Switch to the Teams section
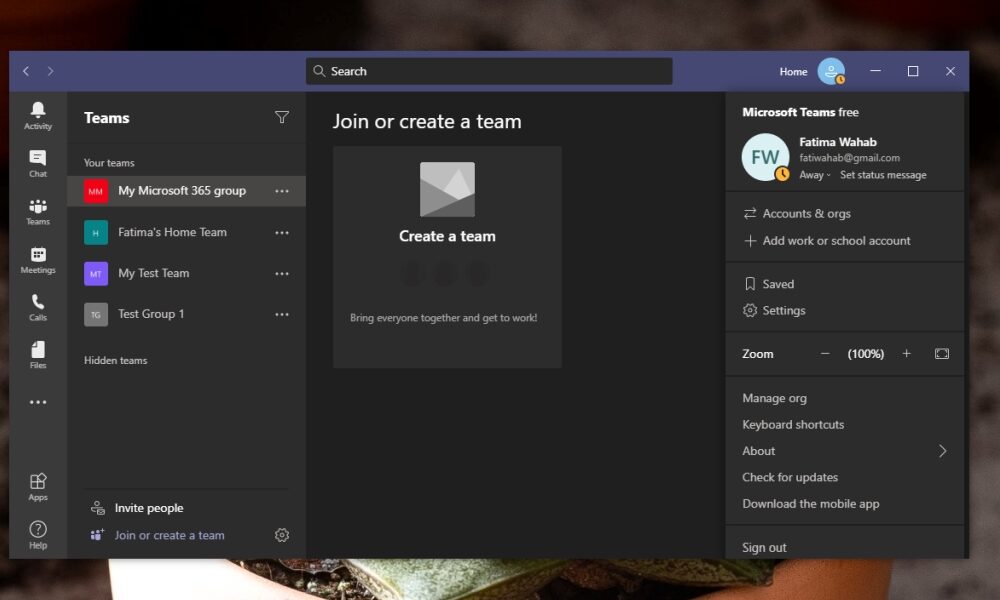The width and height of the screenshot is (1000, 600). point(37,211)
